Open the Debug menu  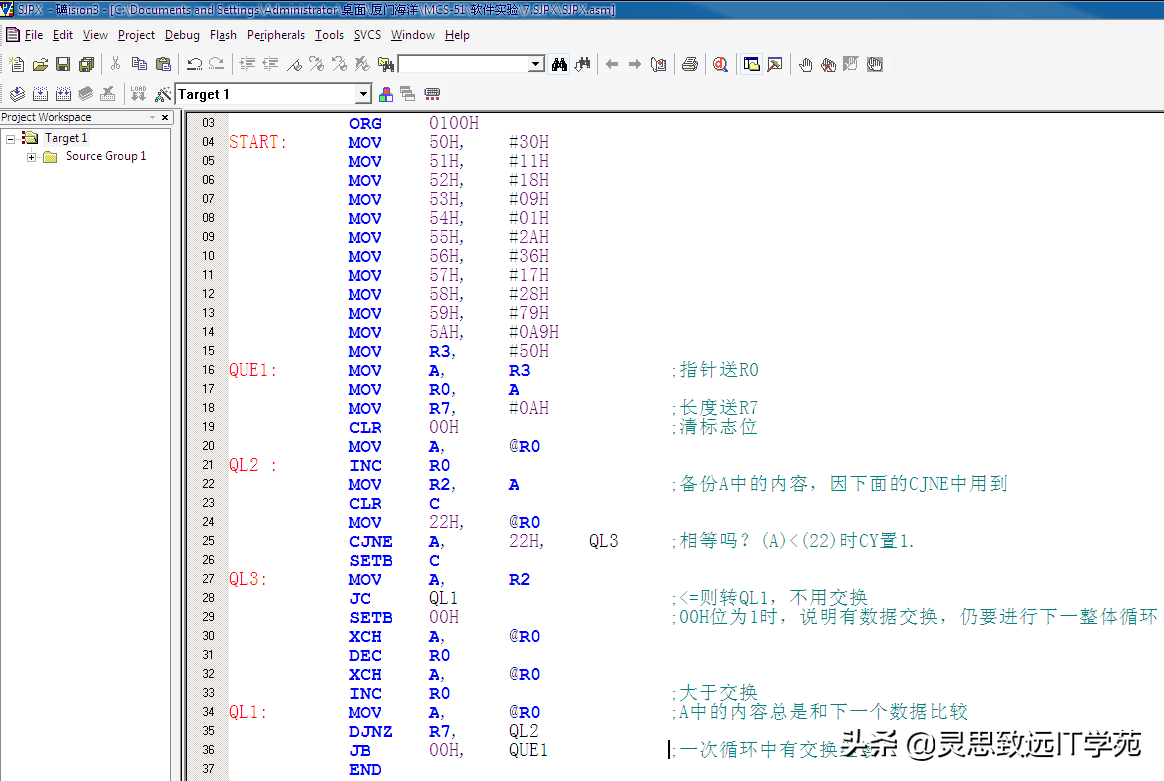tap(182, 35)
